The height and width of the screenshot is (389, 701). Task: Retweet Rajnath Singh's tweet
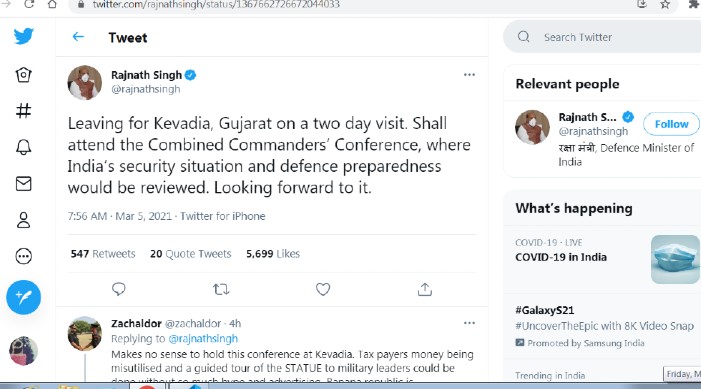221,289
